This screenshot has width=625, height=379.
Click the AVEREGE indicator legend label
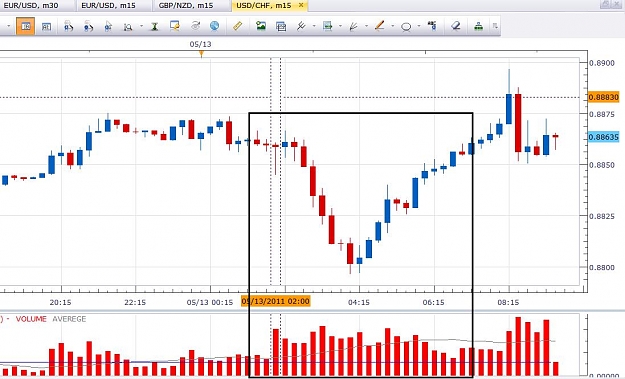tap(69, 319)
